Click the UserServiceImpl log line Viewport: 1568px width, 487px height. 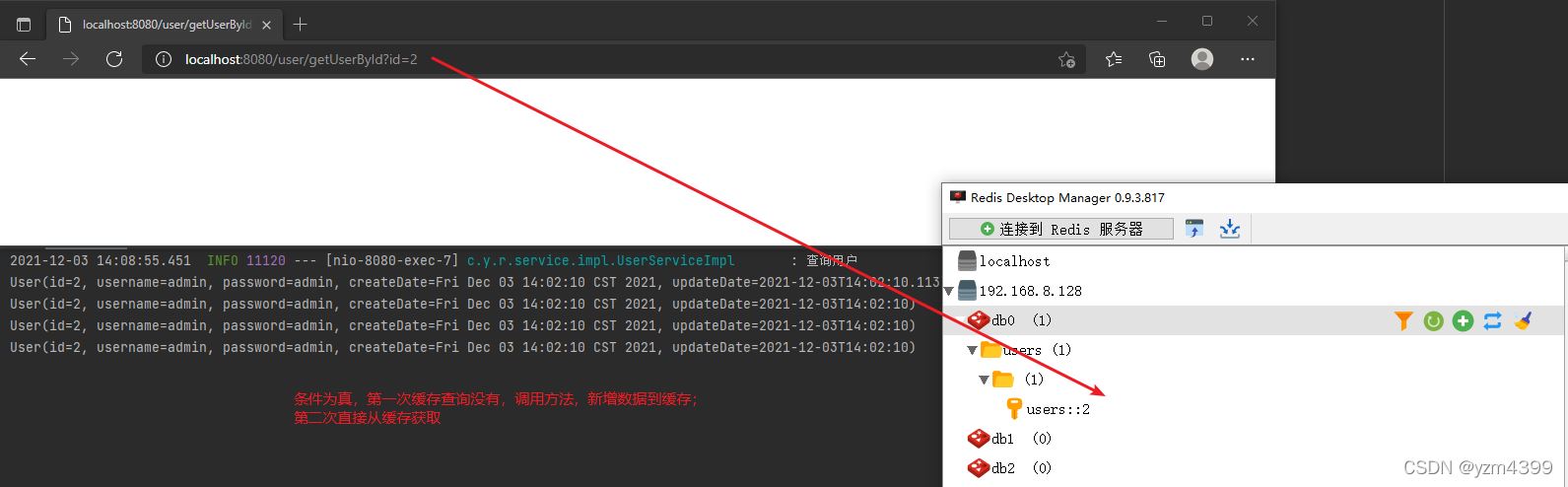[434, 260]
